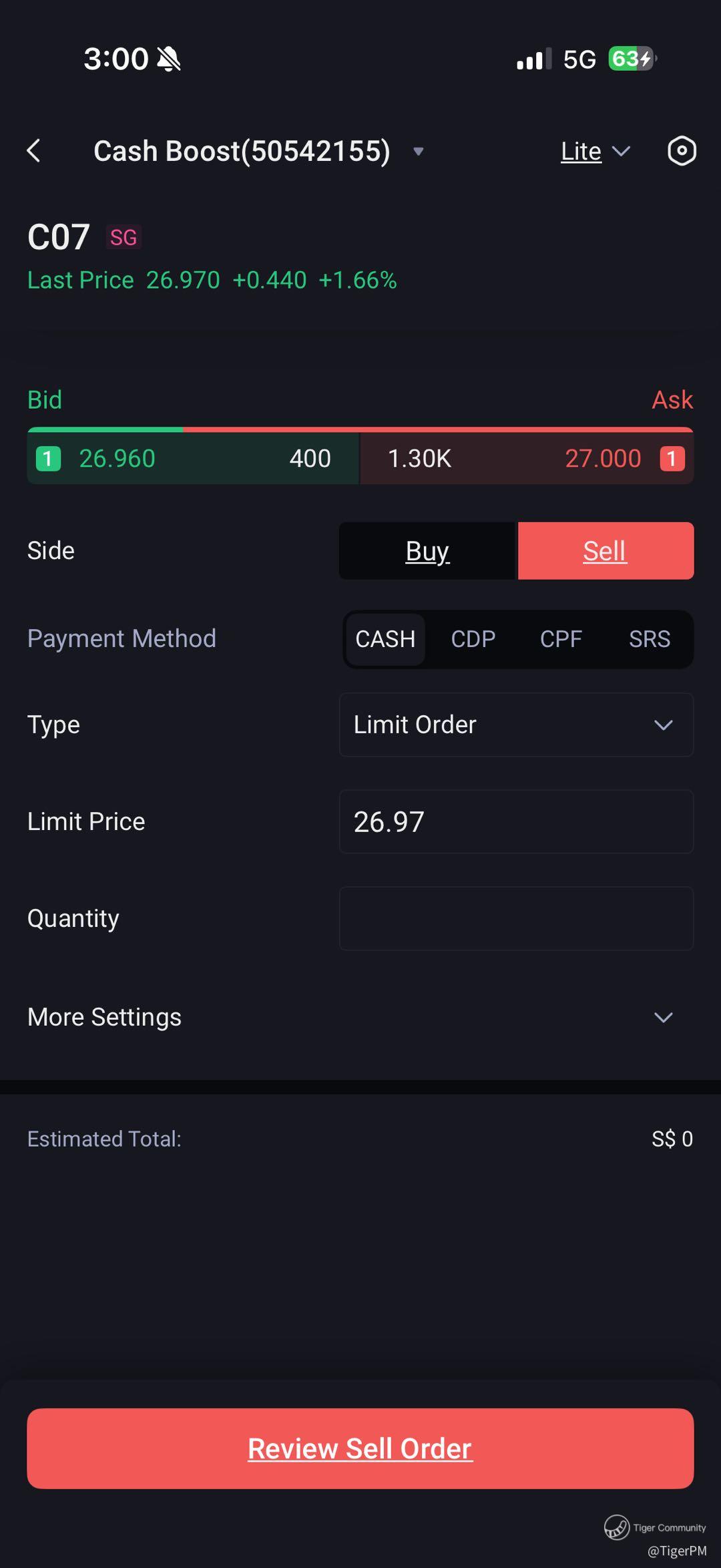
Task: Open the target settings icon at top right
Action: (682, 151)
